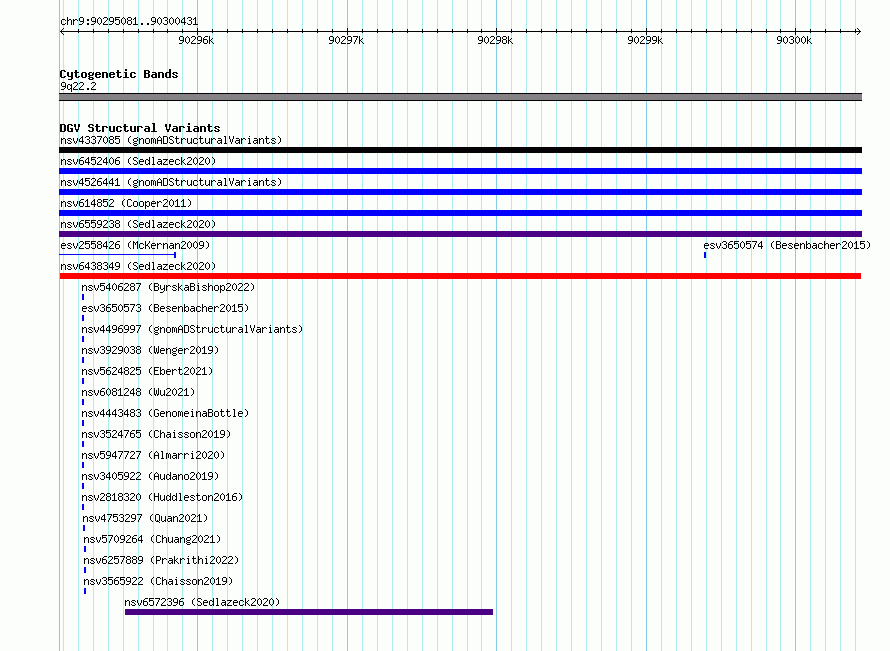Select the black nsv4337085 variant bar
The image size is (890, 651).
(460, 150)
